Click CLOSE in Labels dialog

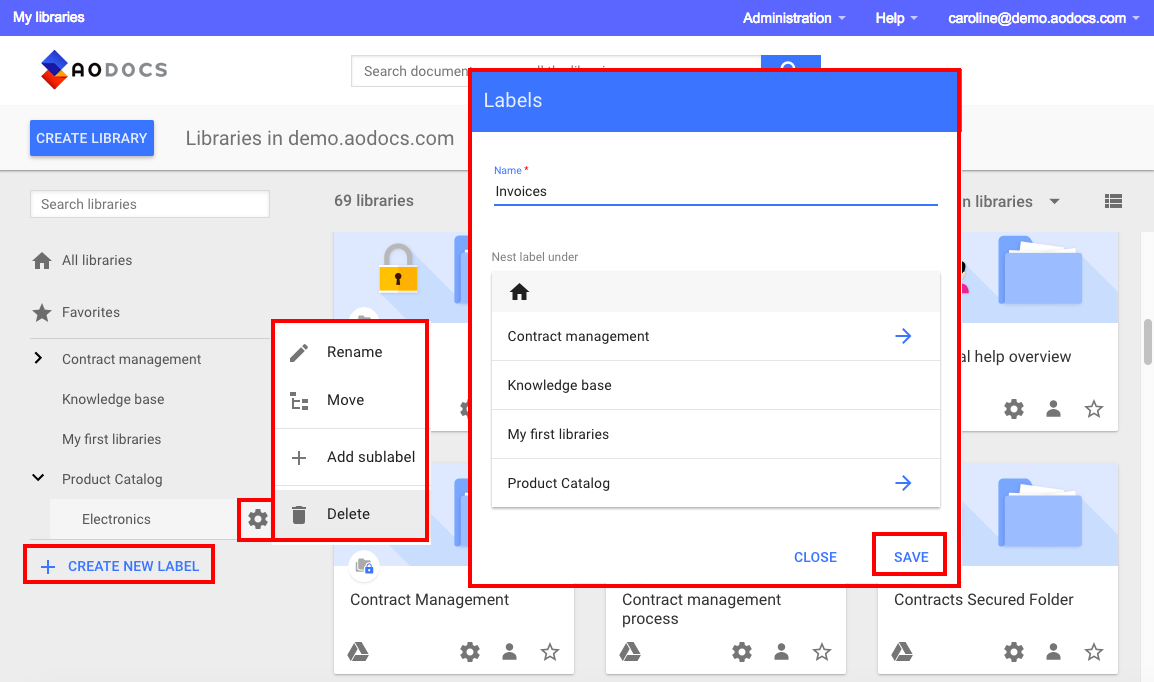pyautogui.click(x=815, y=557)
